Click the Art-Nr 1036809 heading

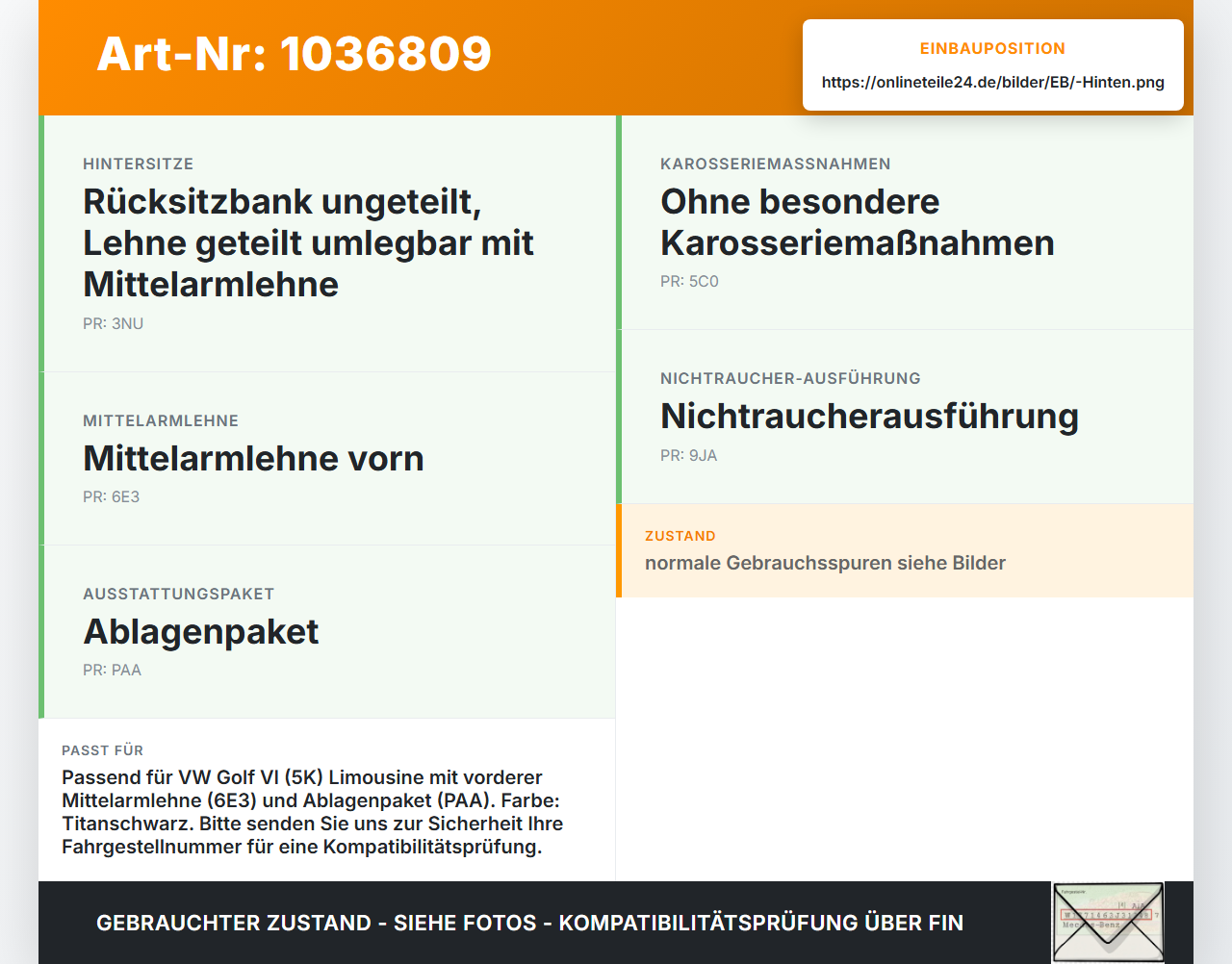coord(294,54)
